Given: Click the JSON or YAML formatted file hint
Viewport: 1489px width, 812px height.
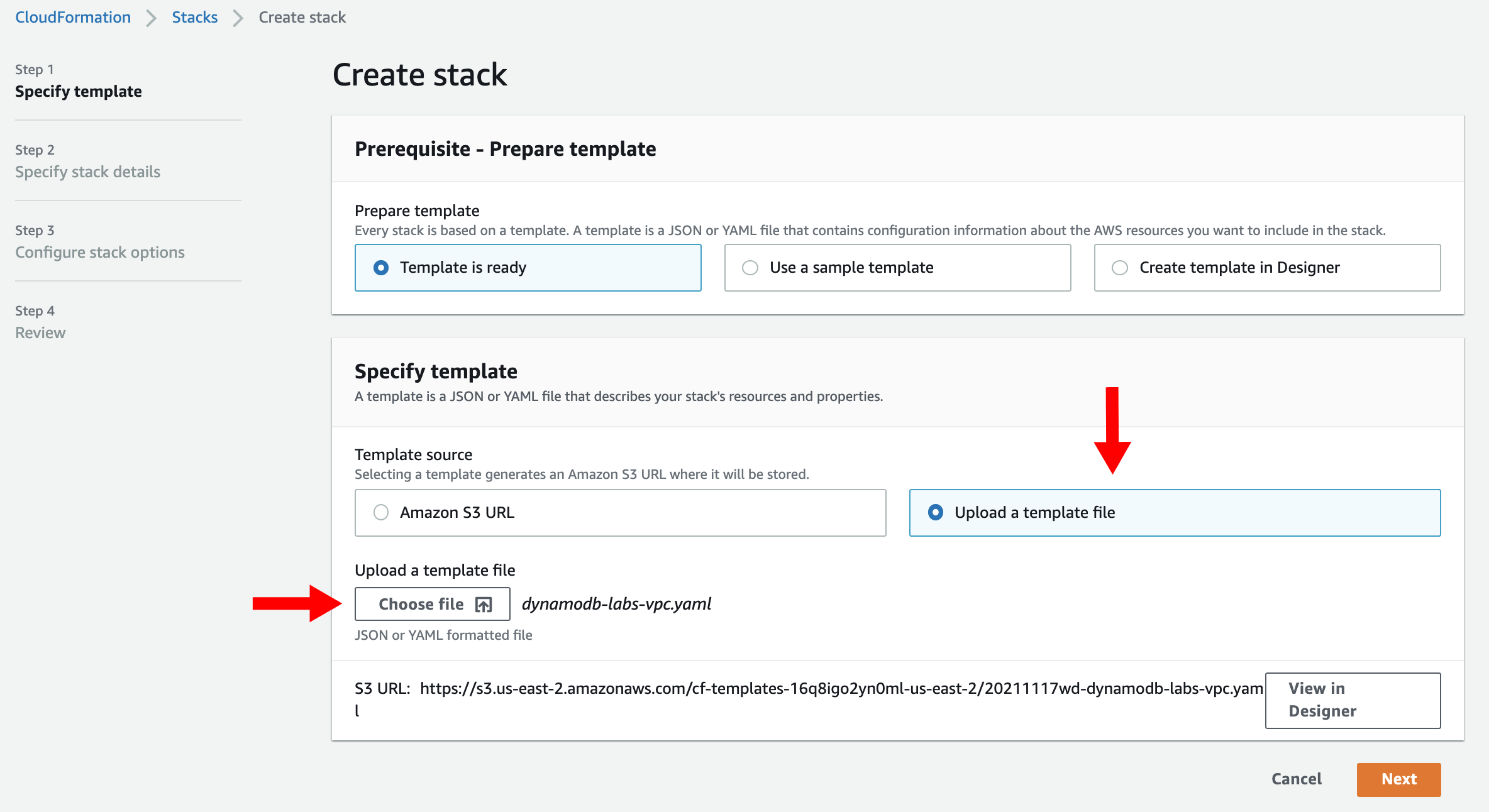Looking at the screenshot, I should 443,635.
